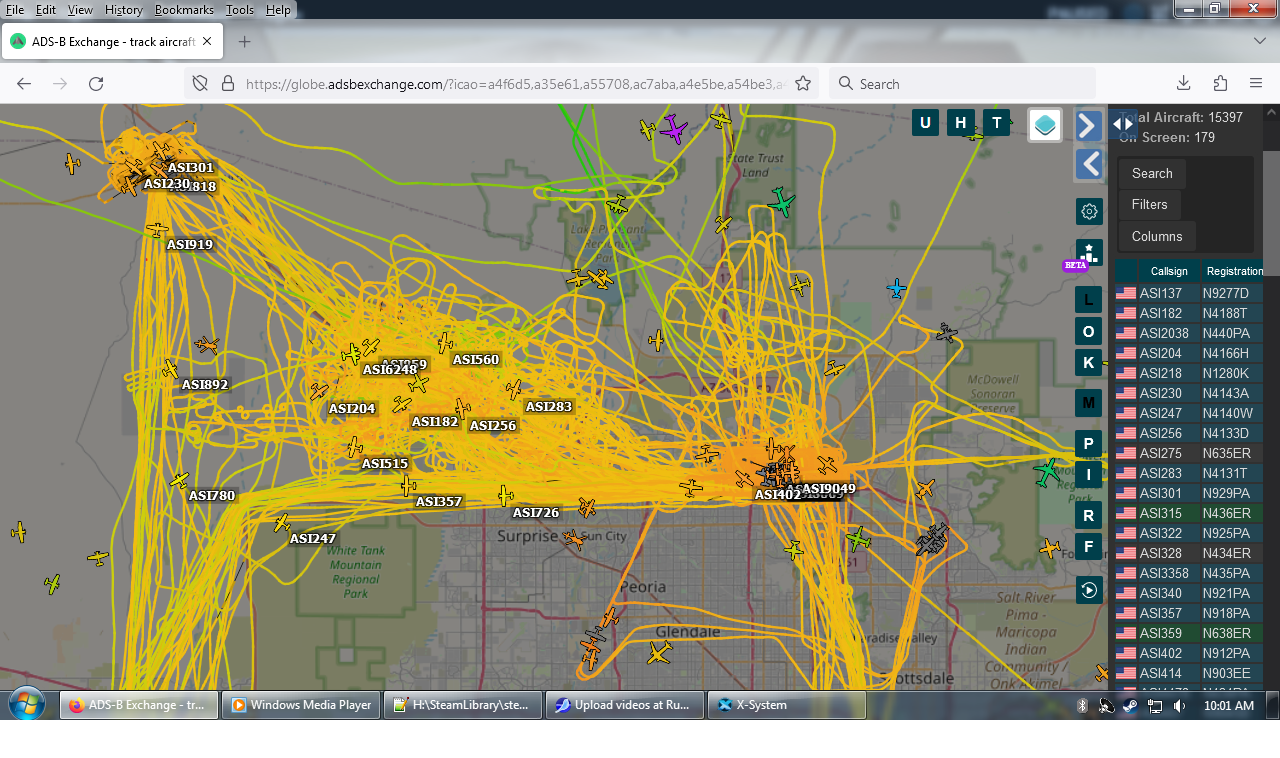Open the Firefox extensions button
The height and width of the screenshot is (758, 1280).
coord(1220,83)
